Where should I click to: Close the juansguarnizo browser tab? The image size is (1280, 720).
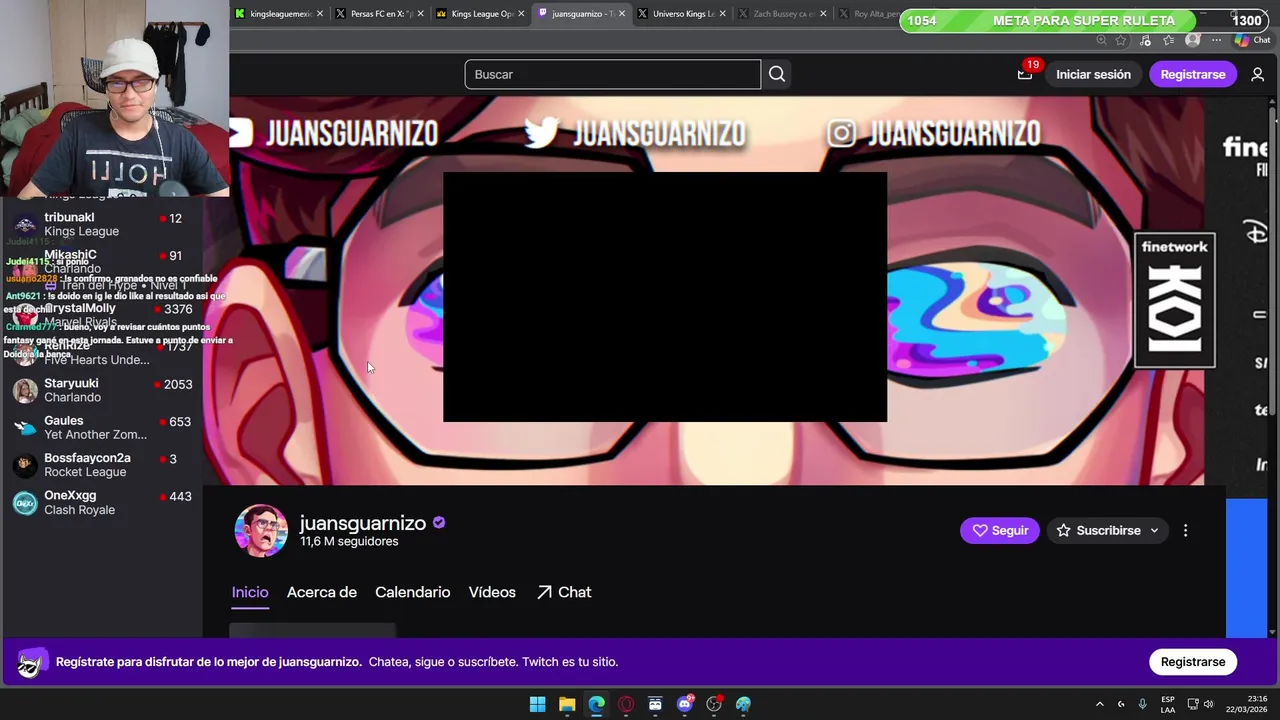pos(622,14)
